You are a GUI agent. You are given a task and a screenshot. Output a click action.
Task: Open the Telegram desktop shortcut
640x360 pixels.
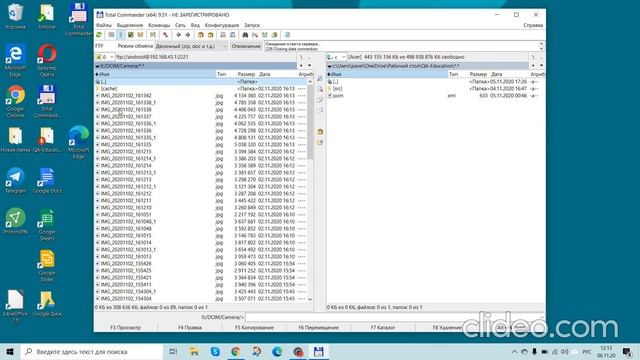coord(15,180)
